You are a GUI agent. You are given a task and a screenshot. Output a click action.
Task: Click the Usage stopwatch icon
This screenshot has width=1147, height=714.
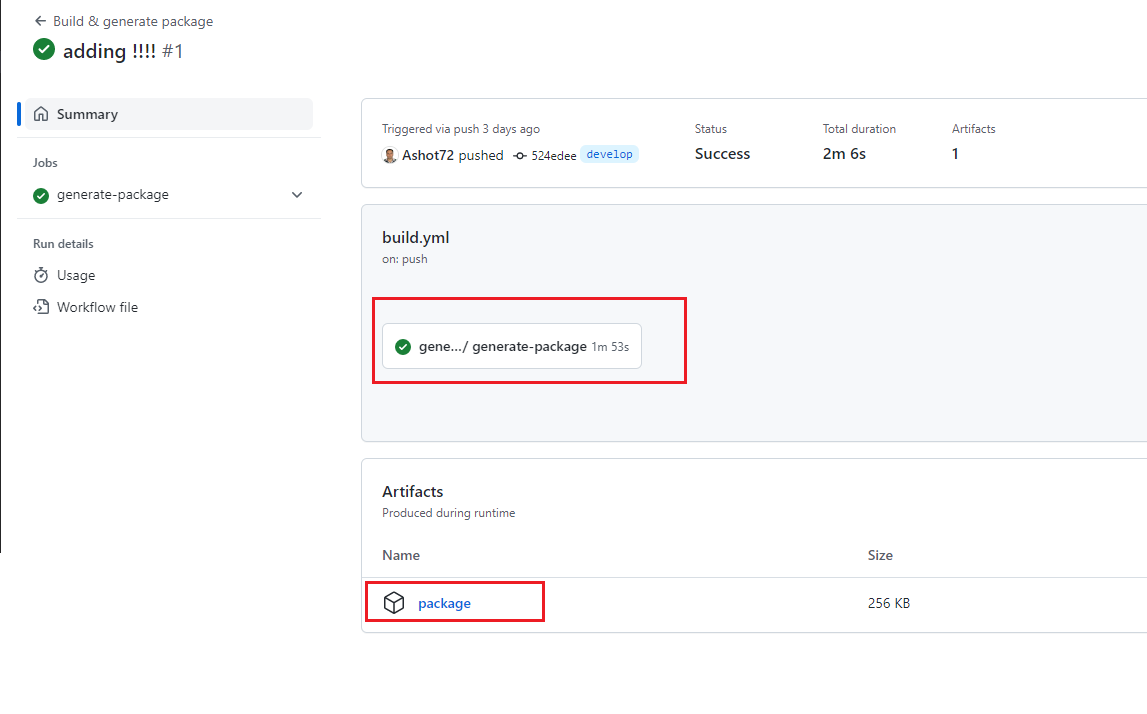tap(41, 275)
